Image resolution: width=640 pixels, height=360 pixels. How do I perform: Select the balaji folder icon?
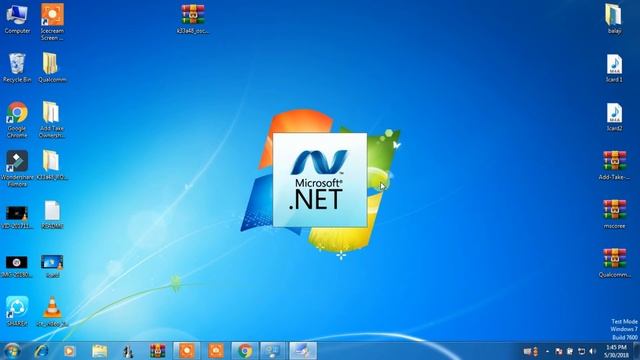tap(614, 19)
